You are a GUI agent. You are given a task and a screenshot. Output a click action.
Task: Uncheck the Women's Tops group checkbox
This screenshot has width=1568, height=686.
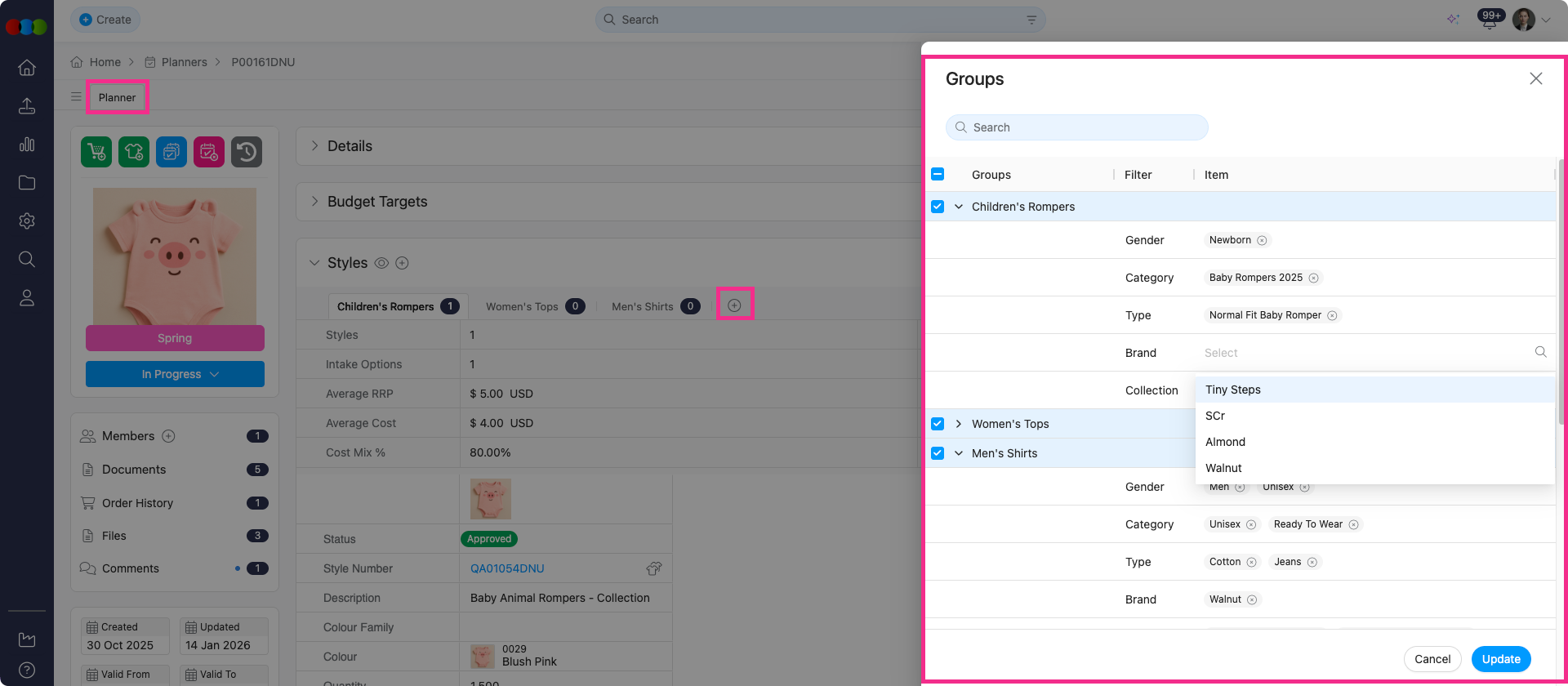click(x=938, y=424)
